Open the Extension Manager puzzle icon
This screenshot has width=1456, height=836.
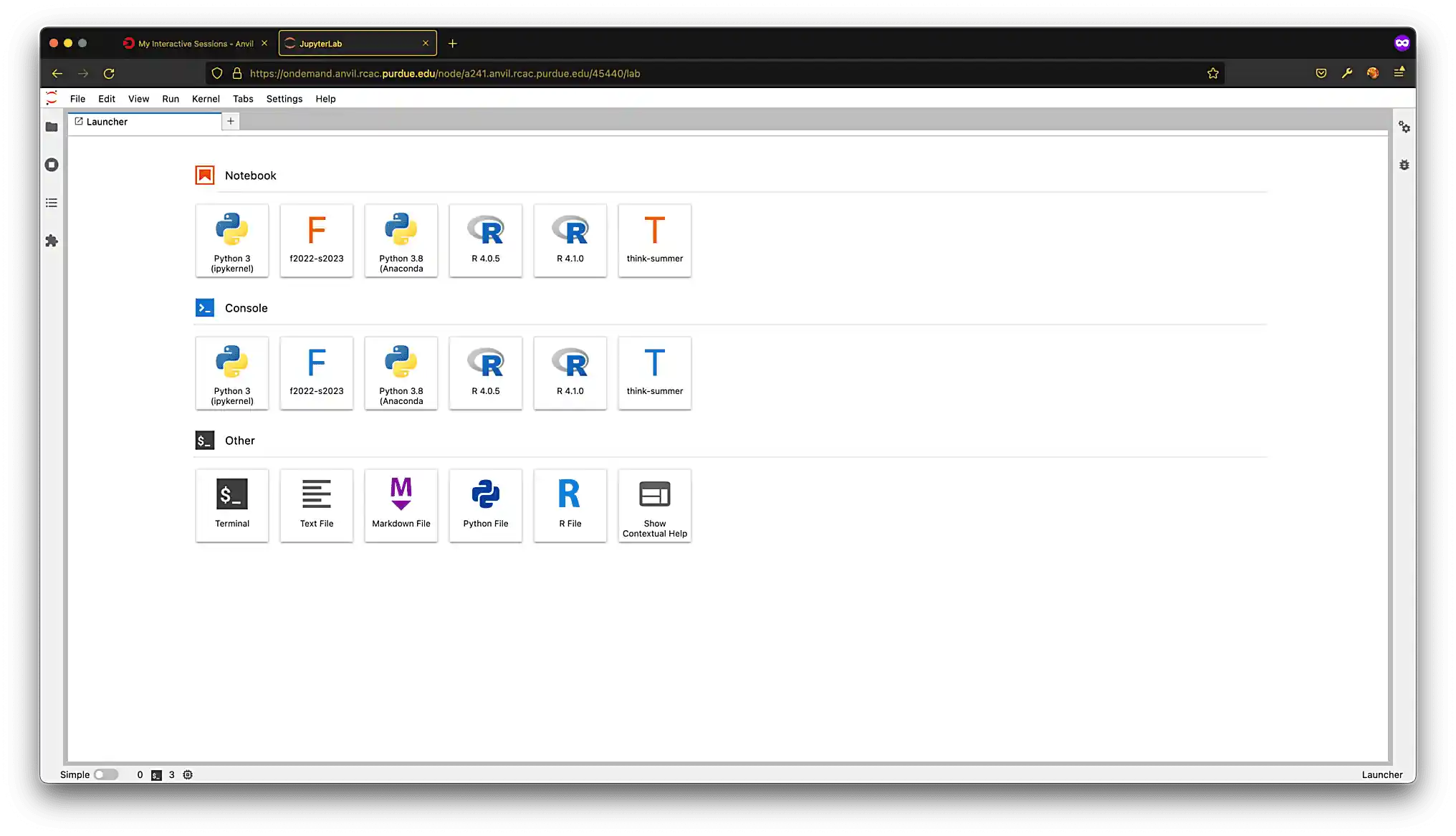coord(52,241)
